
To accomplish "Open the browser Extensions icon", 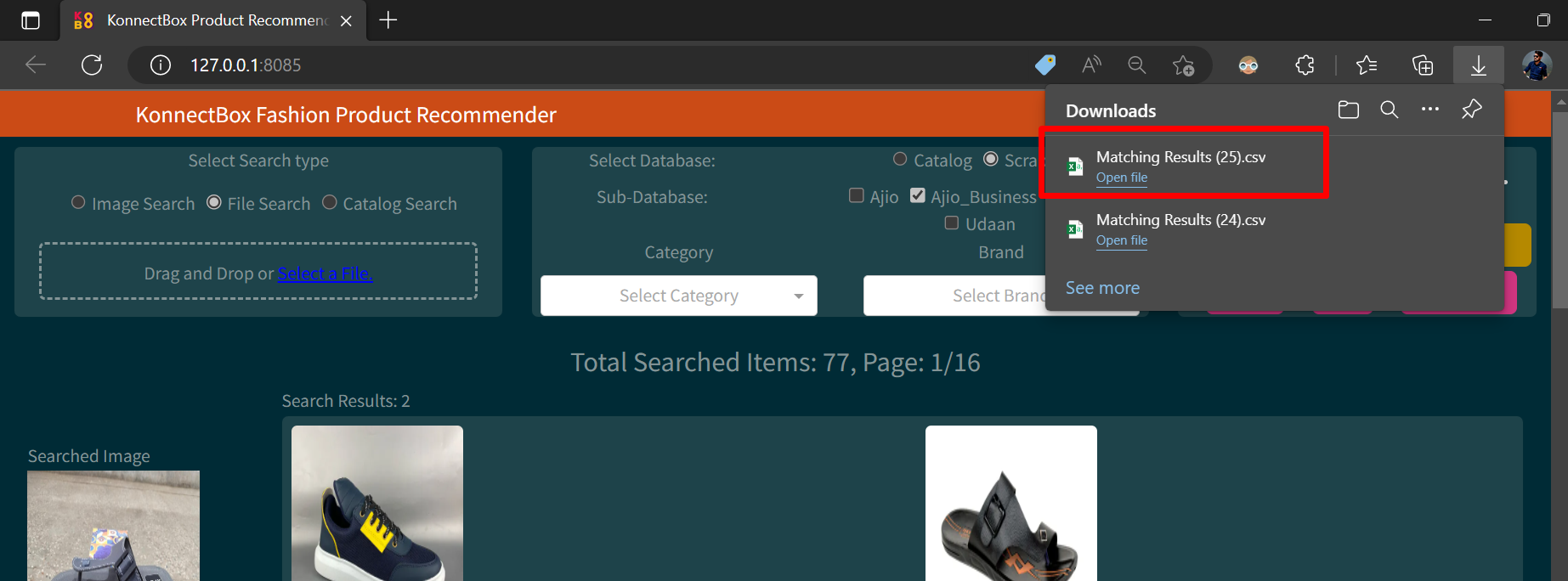I will pyautogui.click(x=1305, y=65).
